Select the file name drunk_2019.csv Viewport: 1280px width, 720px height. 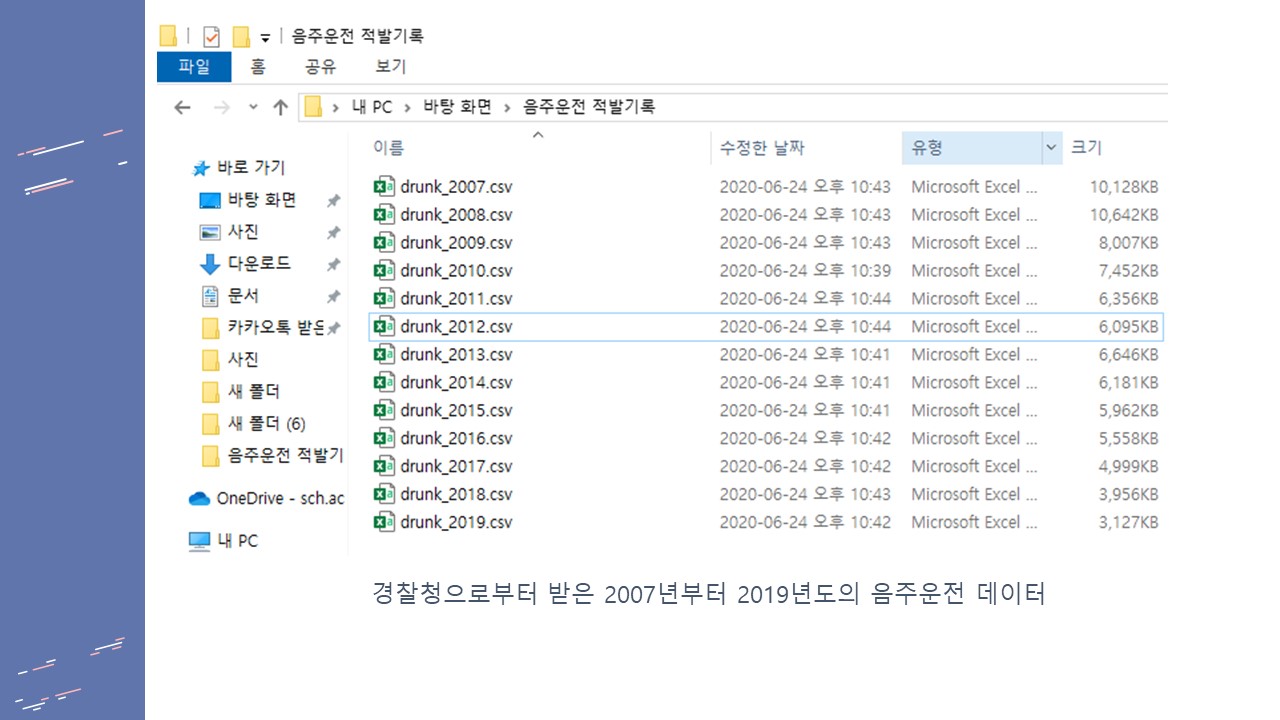(x=457, y=523)
